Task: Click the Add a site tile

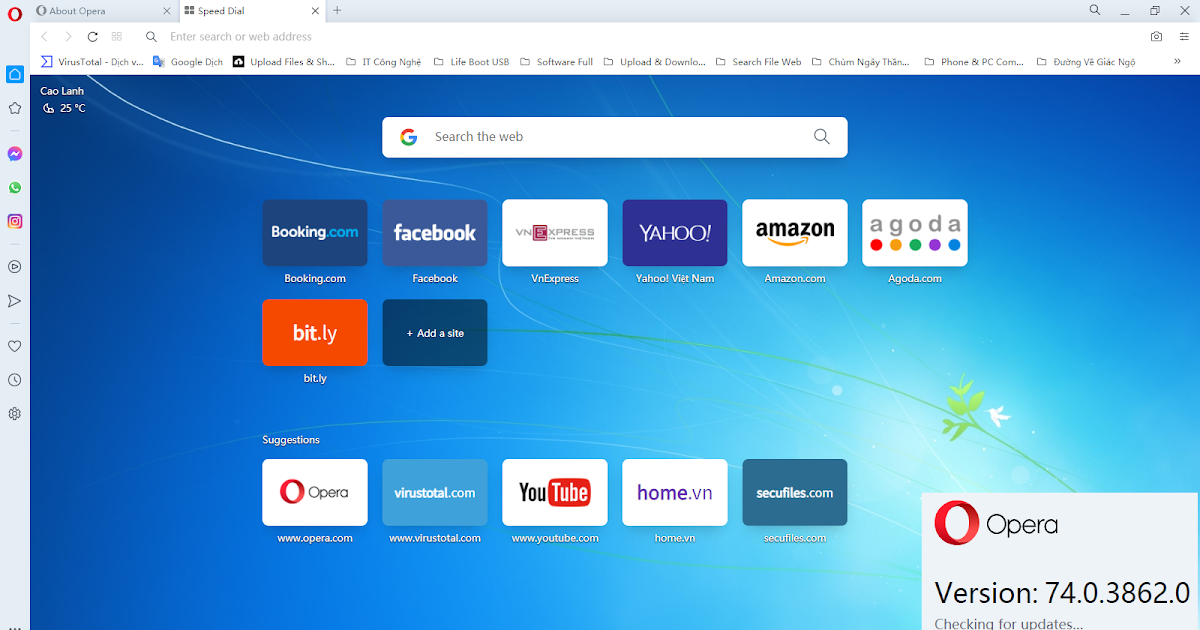Action: pos(435,332)
